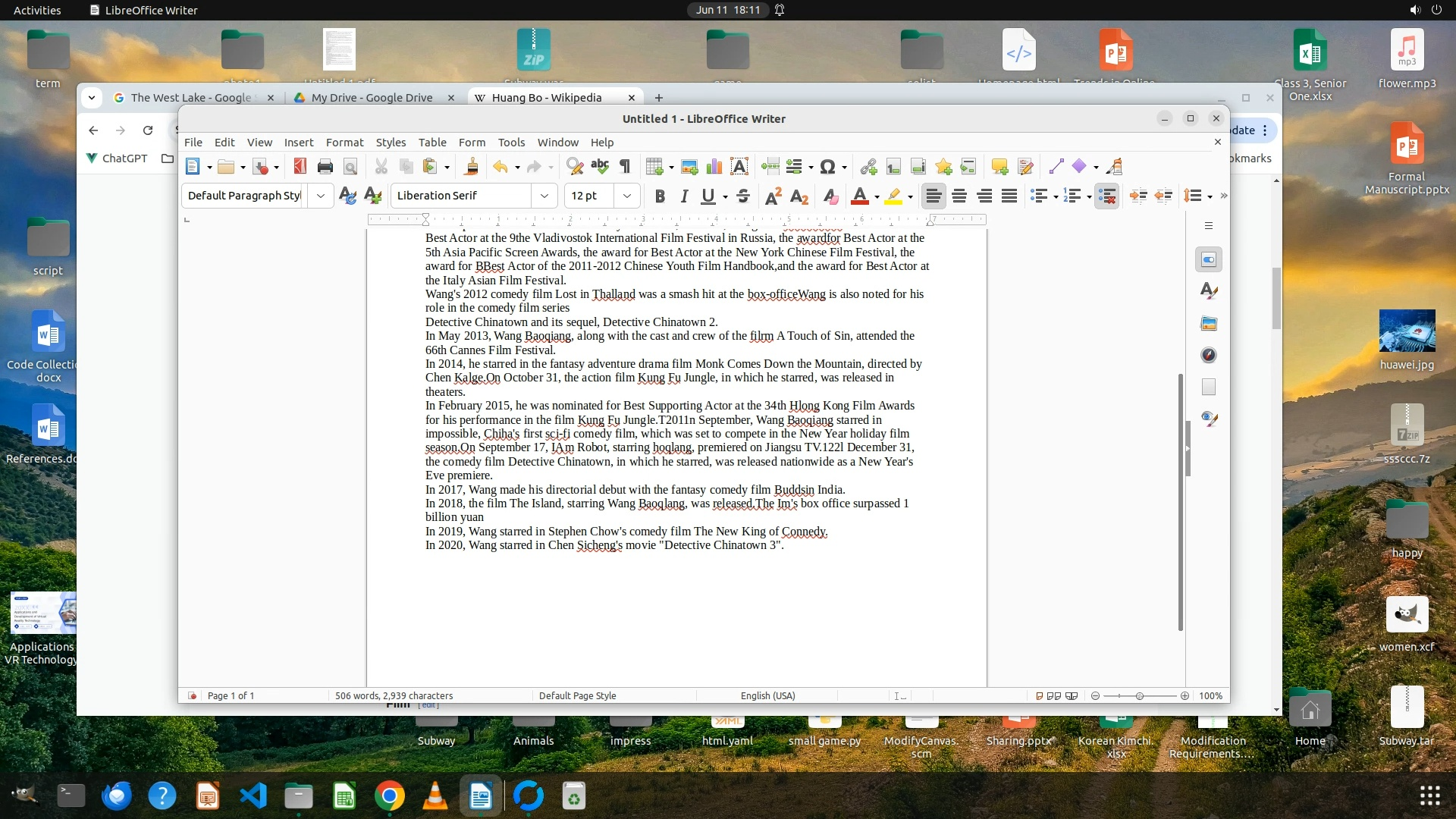Click the Clone Formatting paintbrush icon

click(472, 167)
